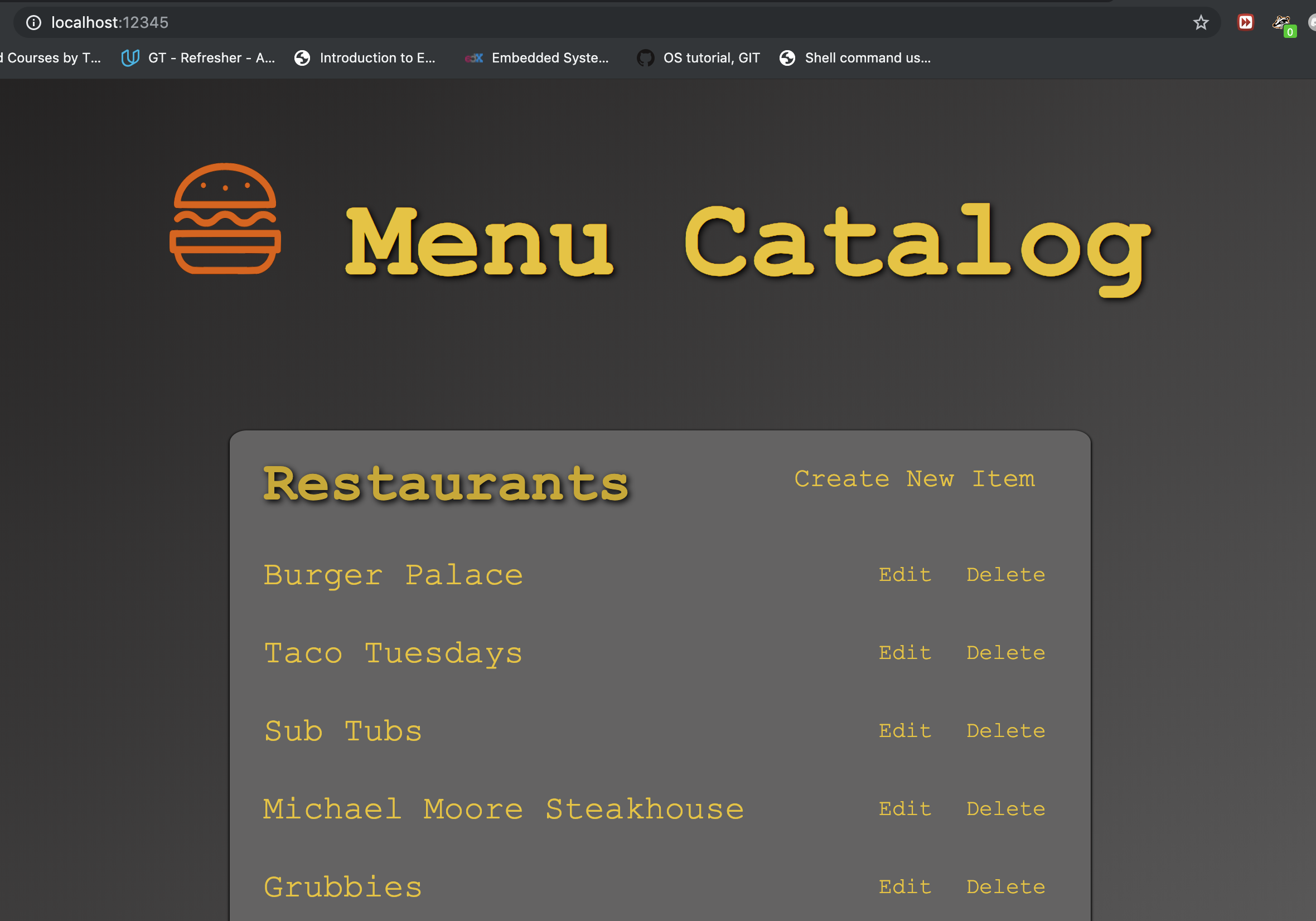
Task: Click the GitHub icon on the OS tutorial bookmark
Action: click(x=645, y=57)
